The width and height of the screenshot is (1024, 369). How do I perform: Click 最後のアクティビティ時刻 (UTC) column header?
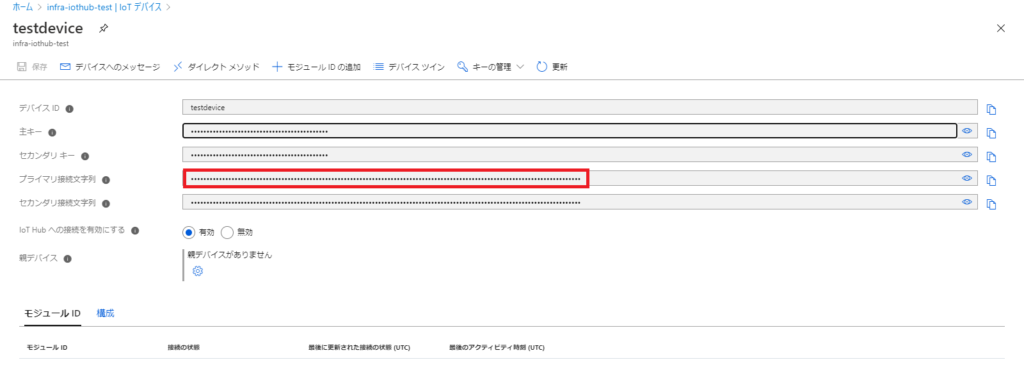(x=496, y=347)
